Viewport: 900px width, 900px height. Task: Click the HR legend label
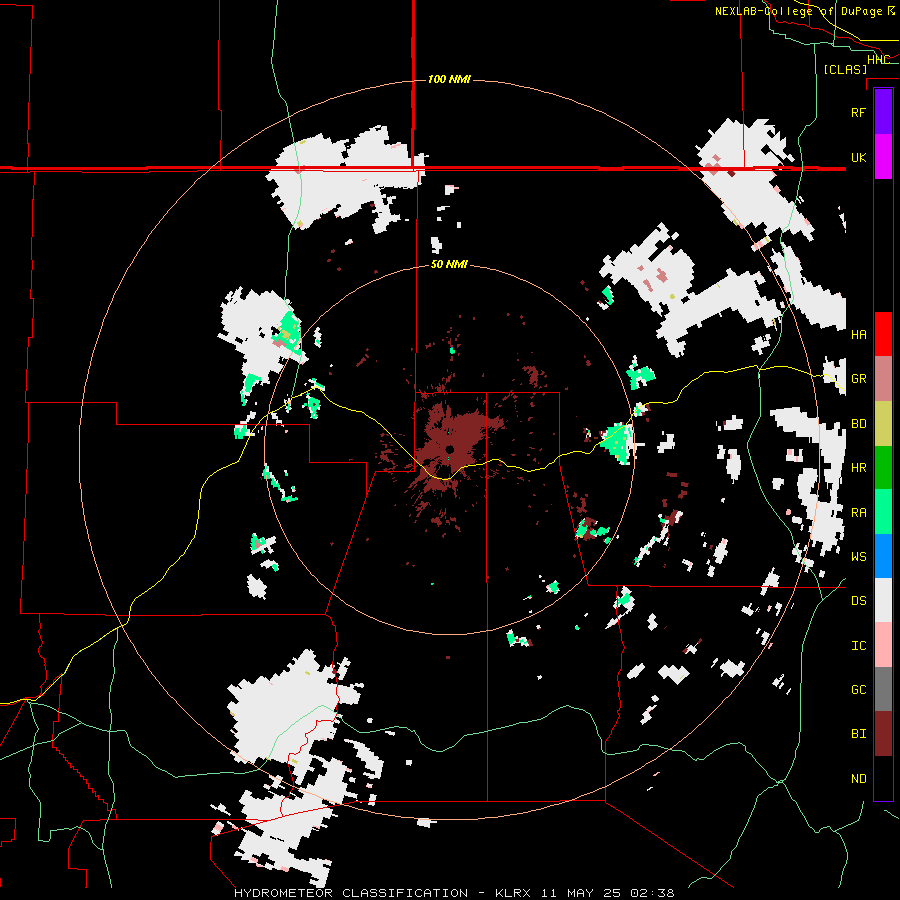859,468
